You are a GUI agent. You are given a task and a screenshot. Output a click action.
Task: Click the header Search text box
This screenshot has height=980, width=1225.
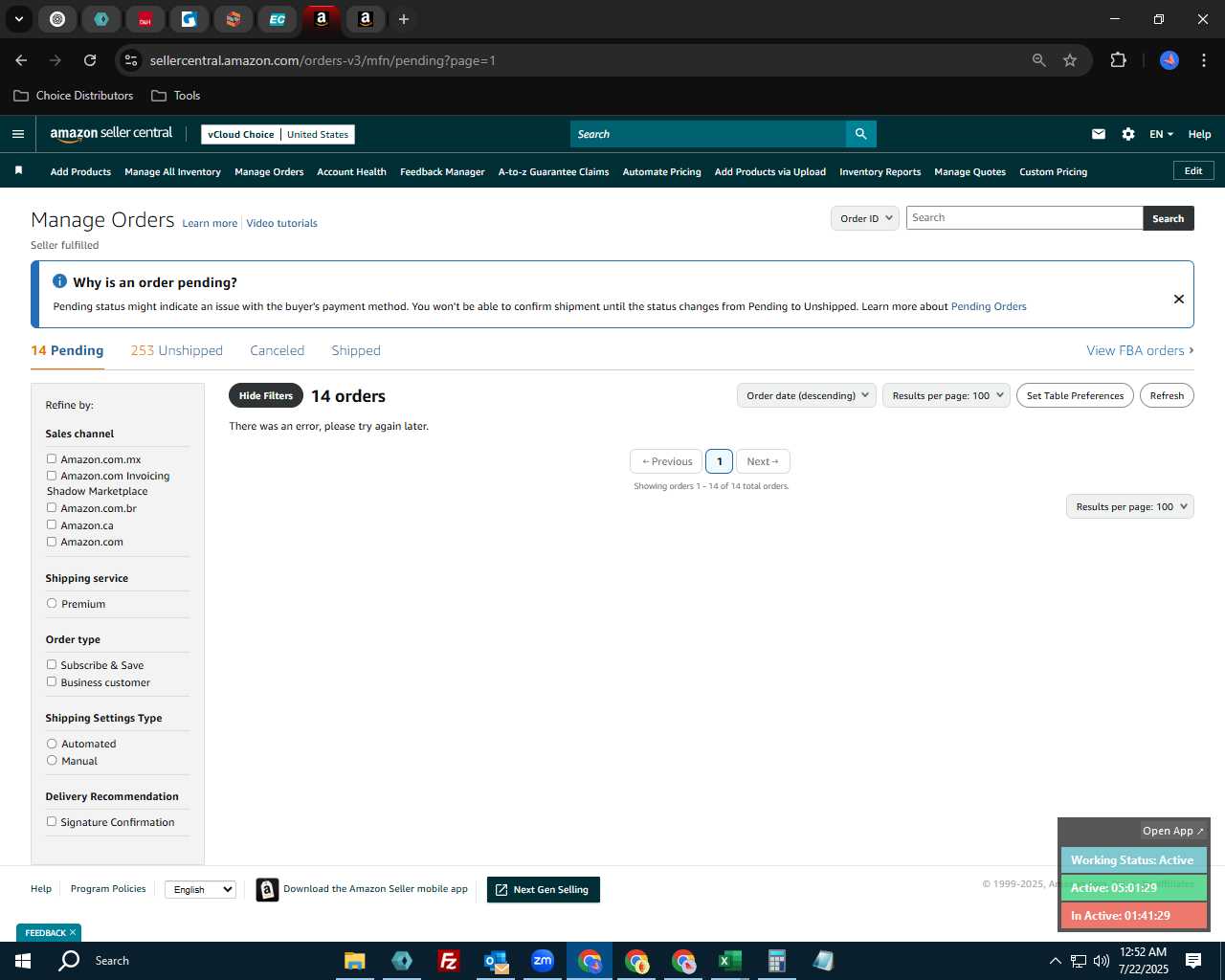708,134
